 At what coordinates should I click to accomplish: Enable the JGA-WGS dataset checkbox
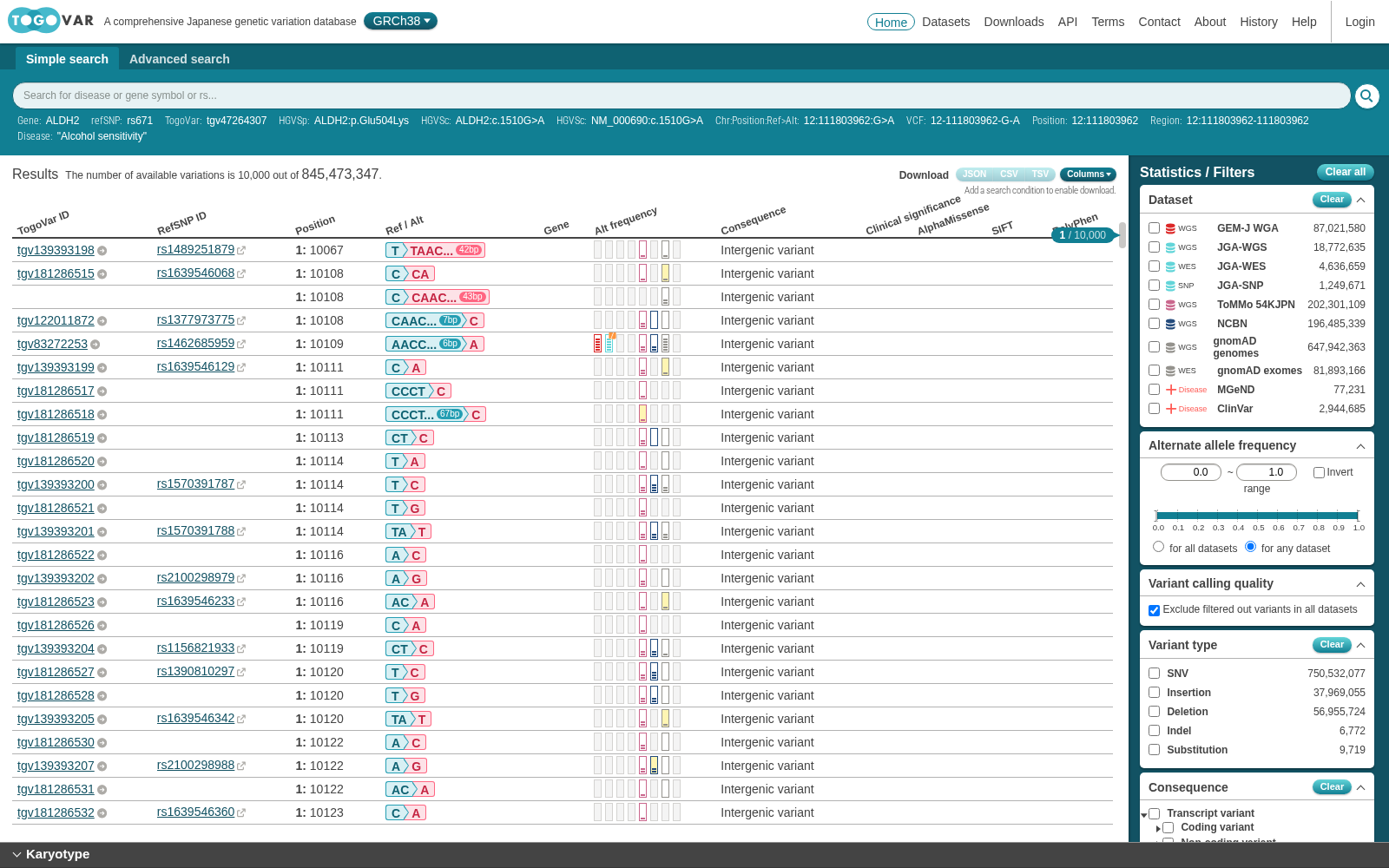coord(1154,247)
